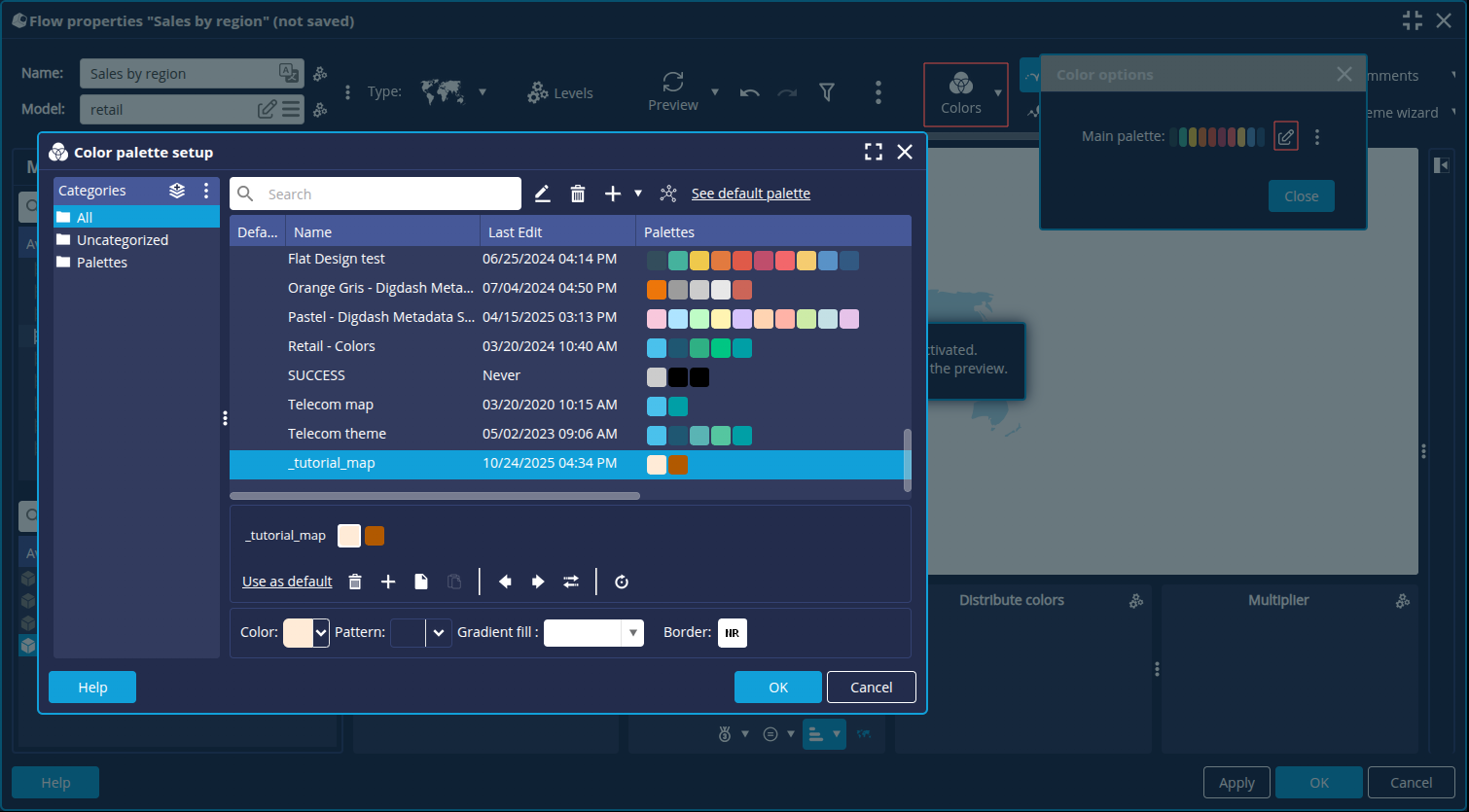Click the filter icon in the toolbar

(x=826, y=92)
